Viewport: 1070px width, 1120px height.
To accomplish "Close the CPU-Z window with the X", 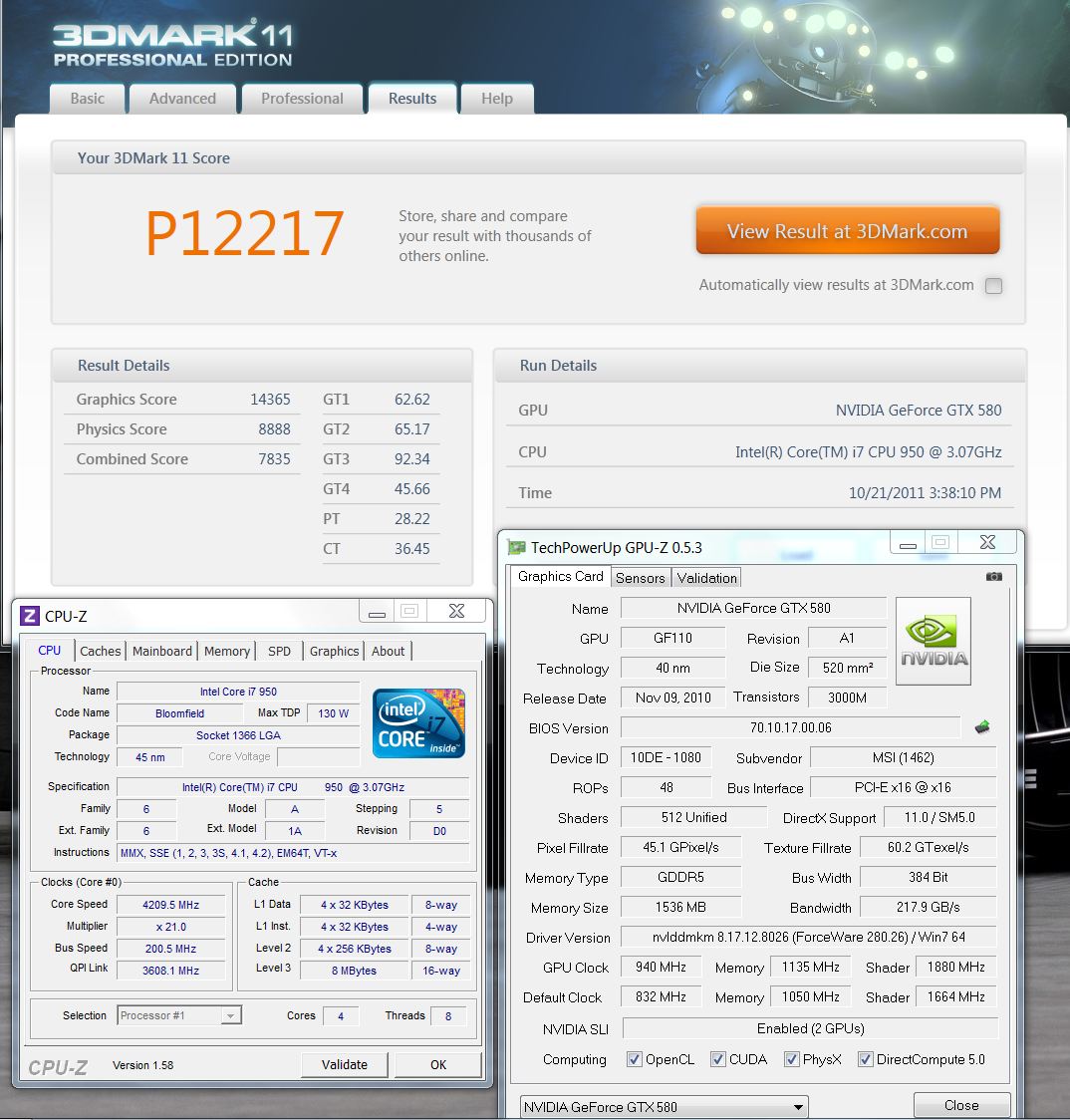I will (x=456, y=612).
